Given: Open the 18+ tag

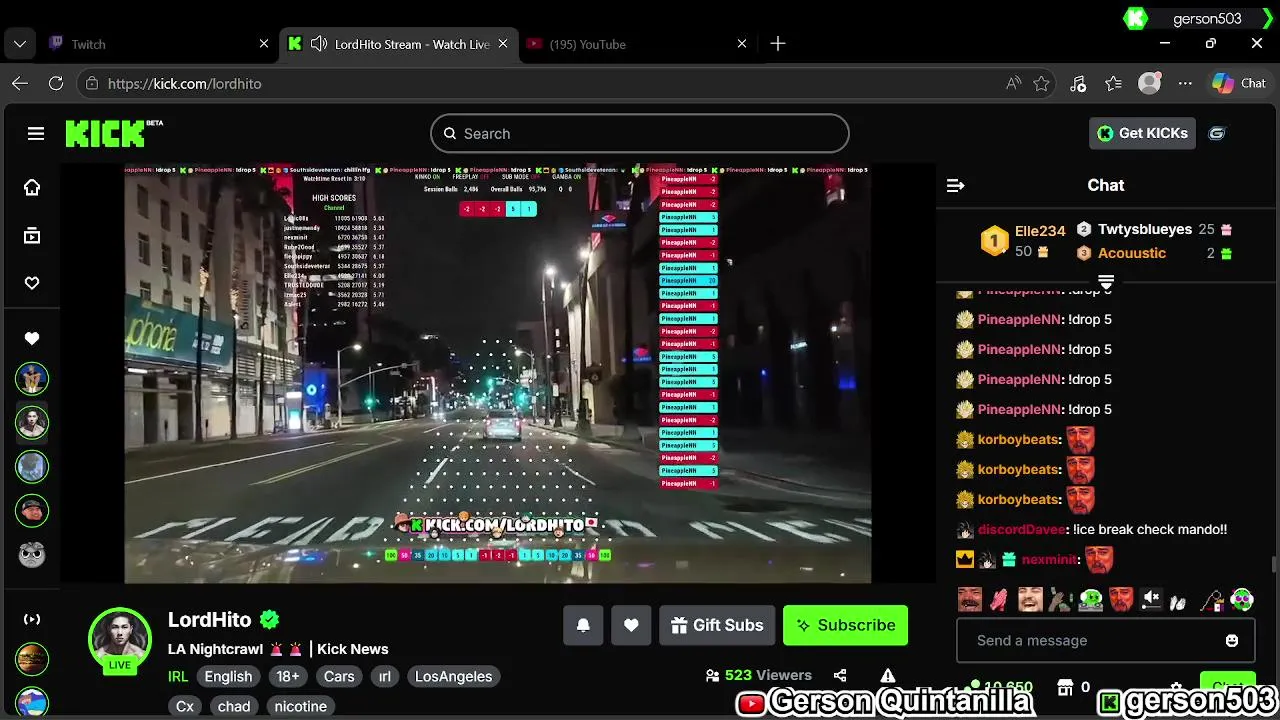Looking at the screenshot, I should click(288, 676).
